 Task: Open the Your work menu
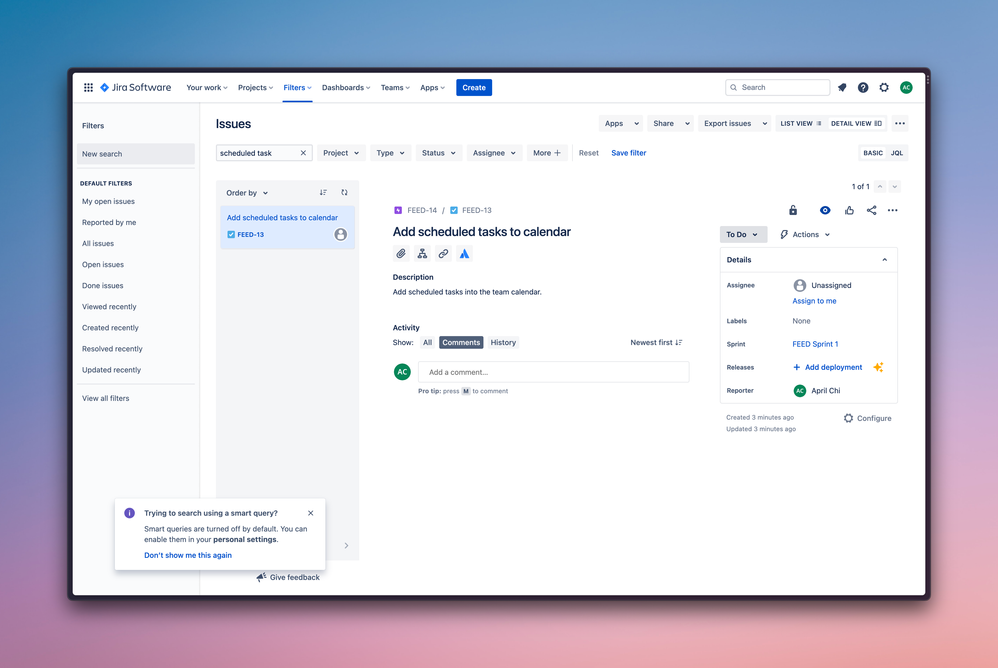point(207,88)
